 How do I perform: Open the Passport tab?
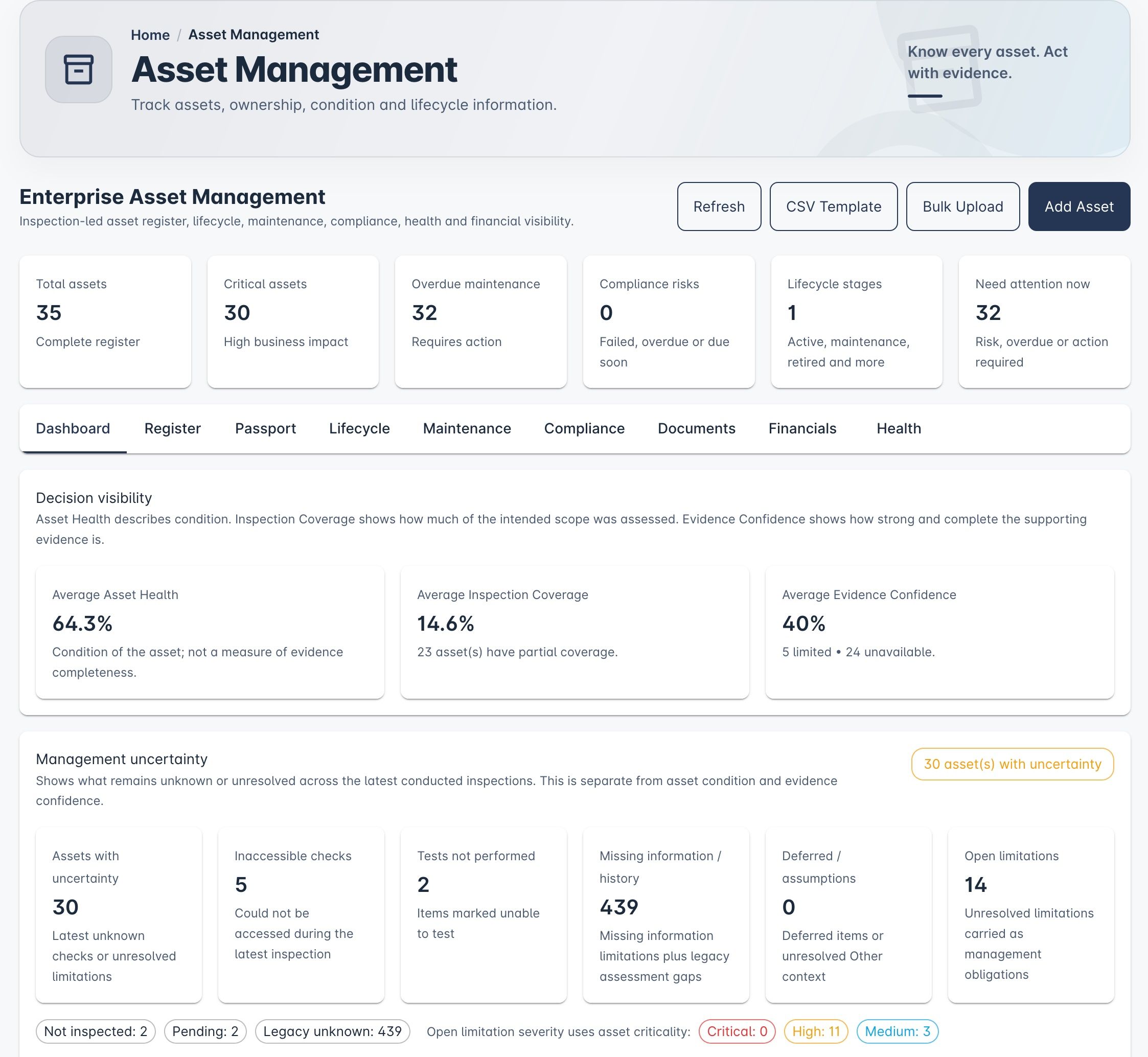[265, 428]
